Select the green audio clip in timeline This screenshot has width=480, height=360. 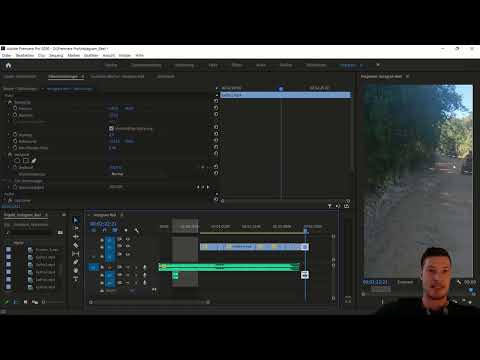[x=229, y=267]
